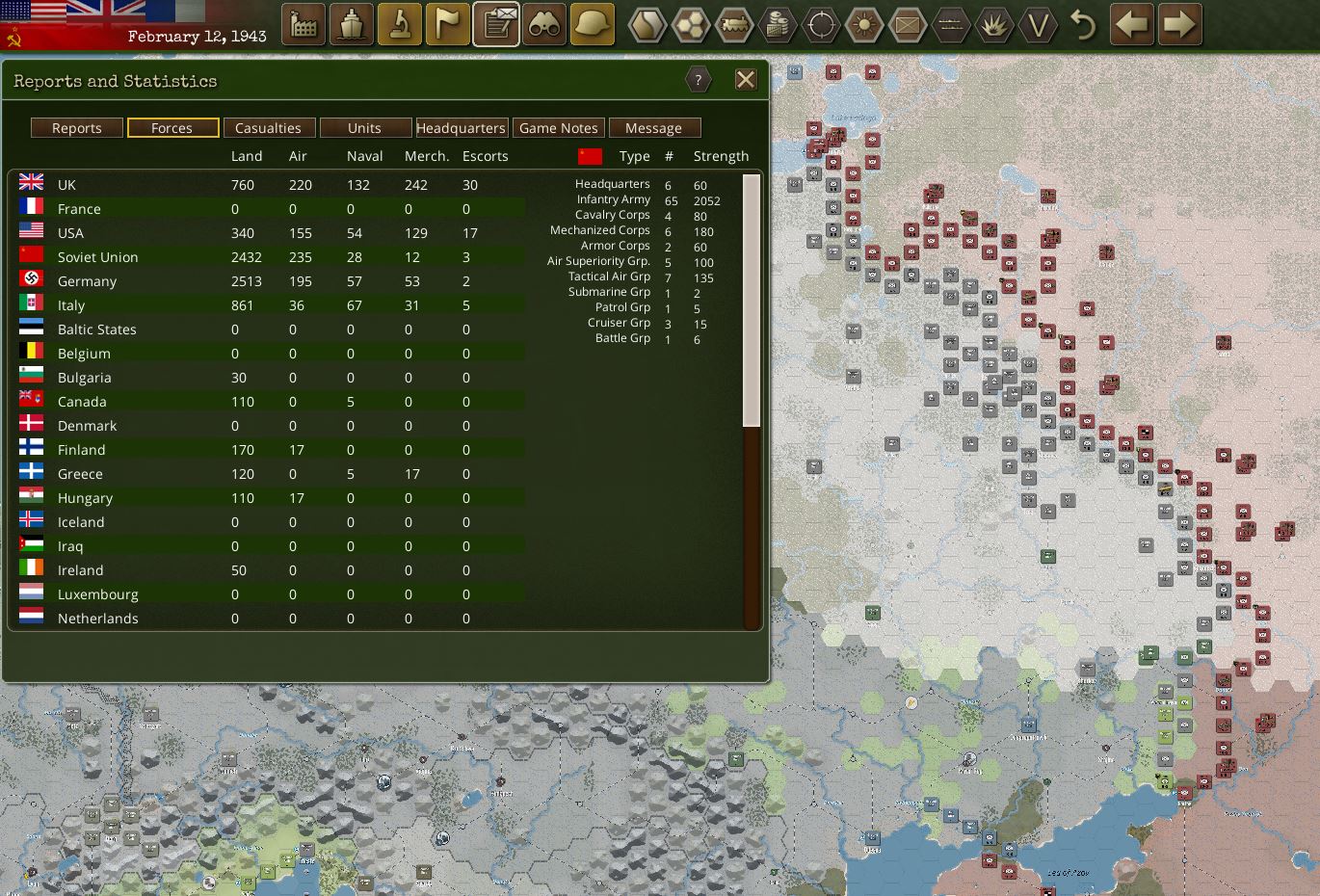Viewport: 1320px width, 896px height.
Task: Click the forces list scrollbar thumb
Action: pos(752,300)
